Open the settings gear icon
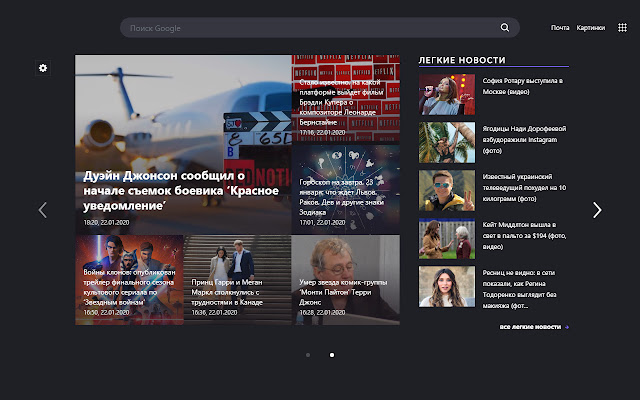Viewport: 640px width, 400px height. point(43,68)
